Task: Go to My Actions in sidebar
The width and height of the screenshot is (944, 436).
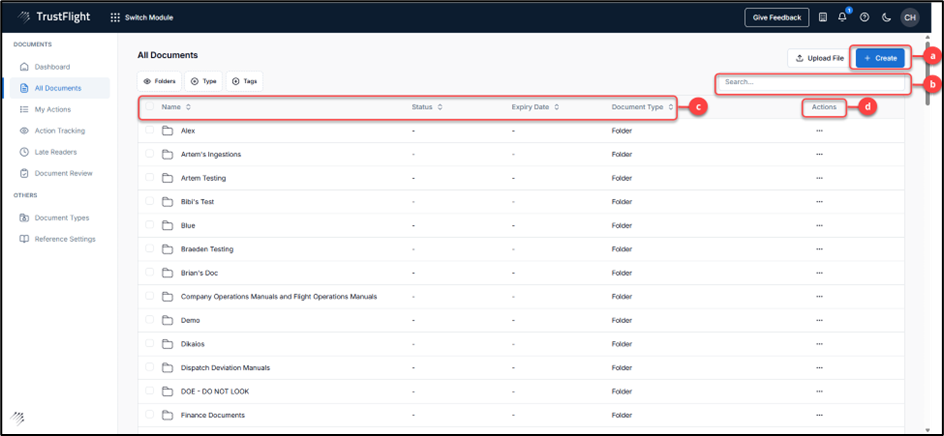Action: (x=53, y=109)
